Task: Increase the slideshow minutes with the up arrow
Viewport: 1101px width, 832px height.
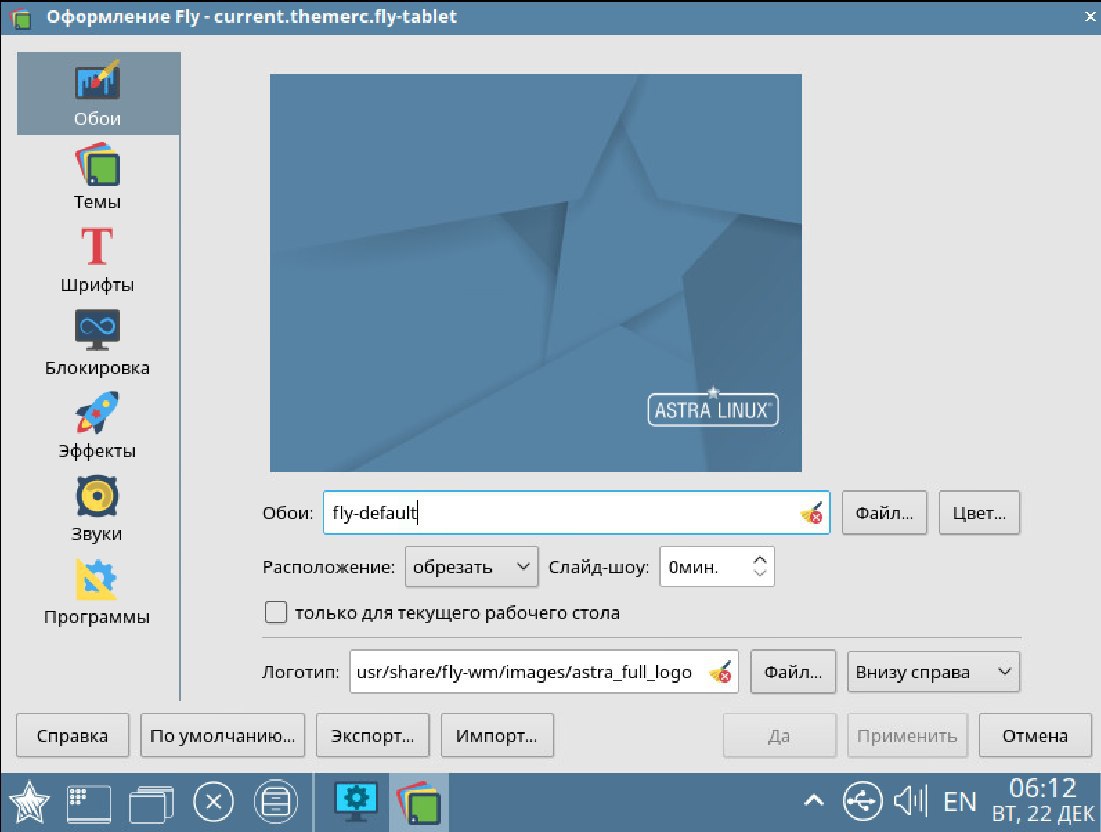Action: pos(760,560)
